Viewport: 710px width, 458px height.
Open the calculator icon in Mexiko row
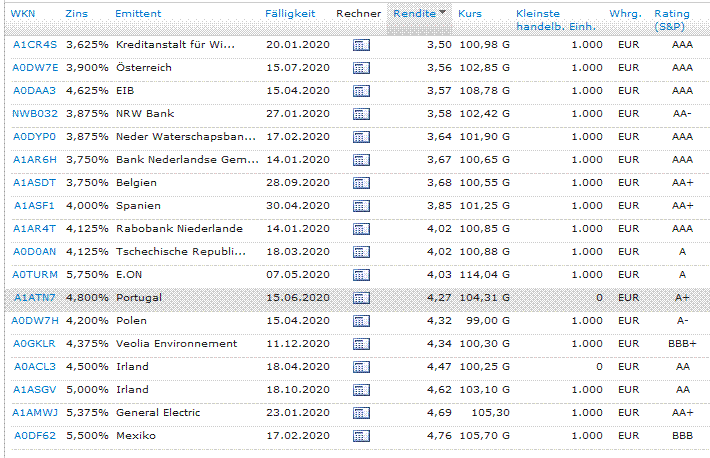tap(361, 436)
